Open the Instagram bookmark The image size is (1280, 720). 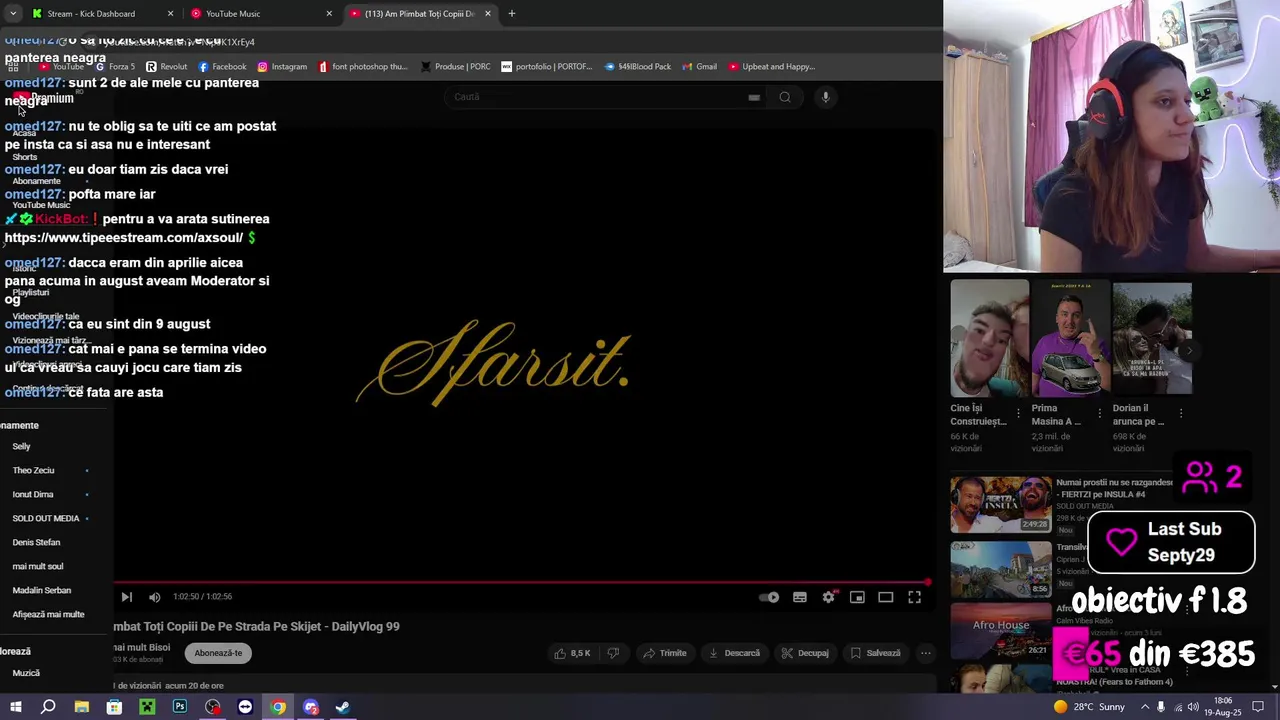[x=282, y=67]
